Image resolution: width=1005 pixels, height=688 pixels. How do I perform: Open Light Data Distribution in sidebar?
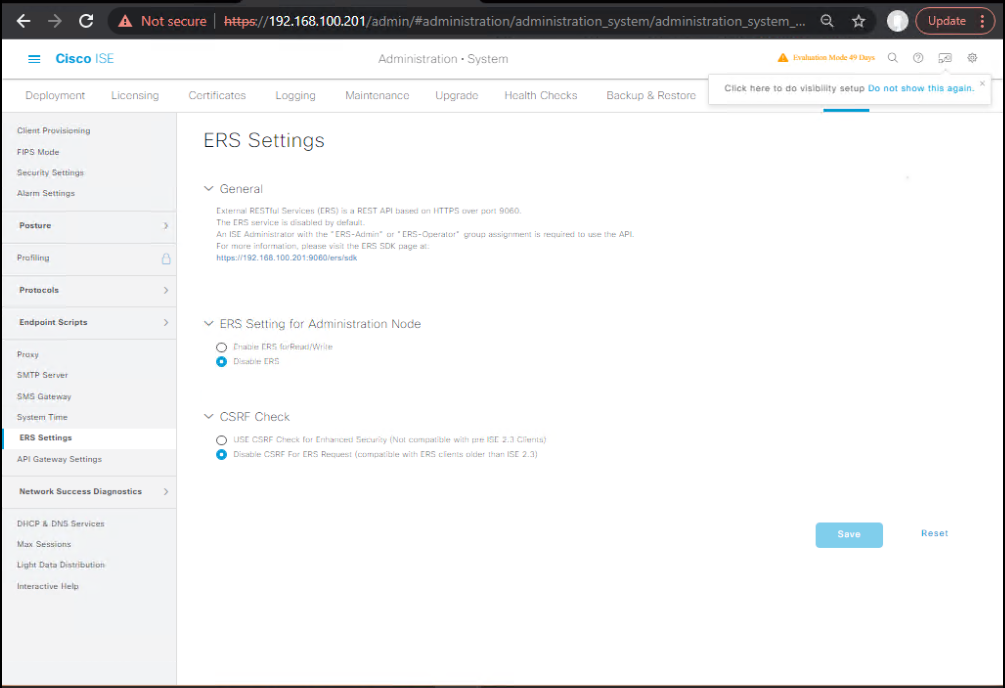[x=61, y=565]
